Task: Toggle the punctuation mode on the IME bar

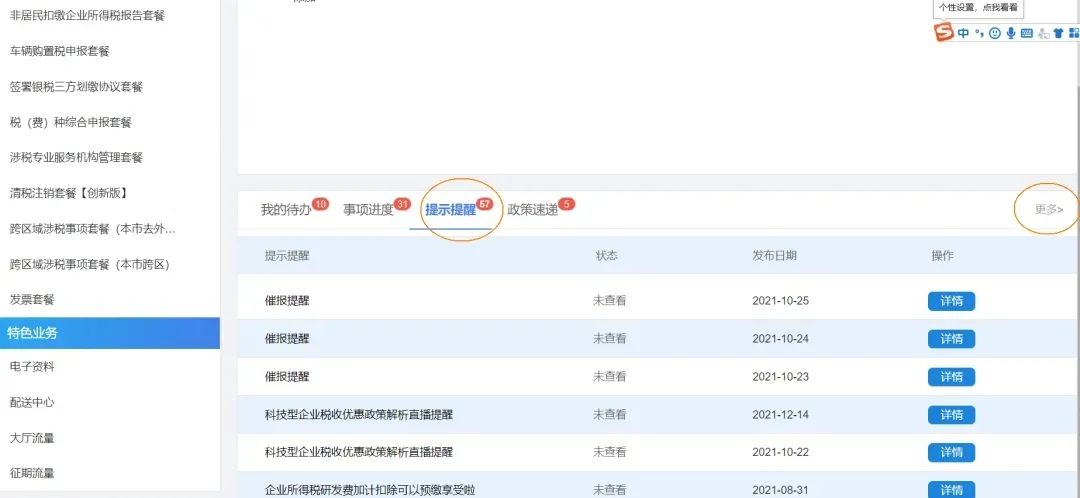Action: click(979, 33)
